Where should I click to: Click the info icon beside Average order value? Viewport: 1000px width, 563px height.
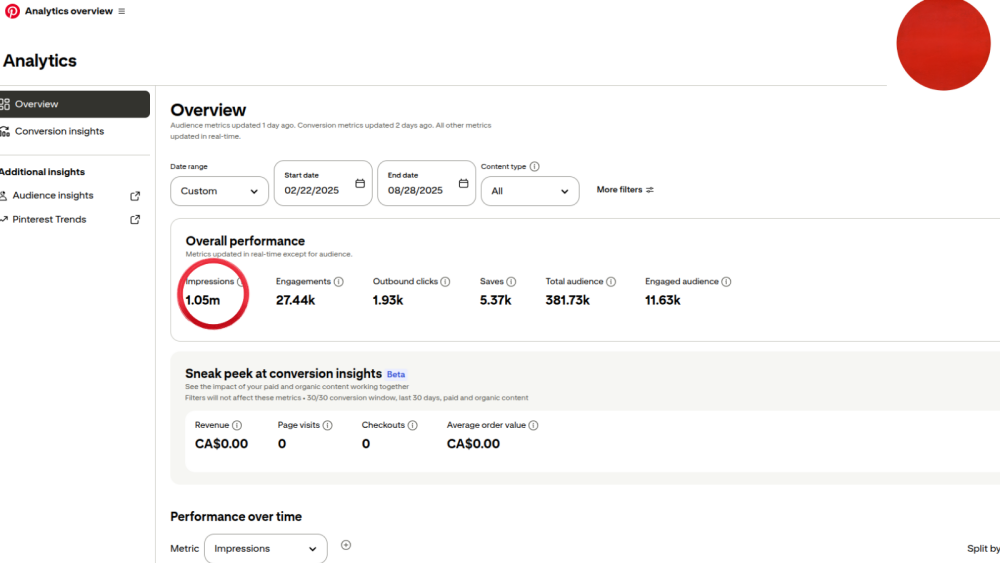point(533,425)
